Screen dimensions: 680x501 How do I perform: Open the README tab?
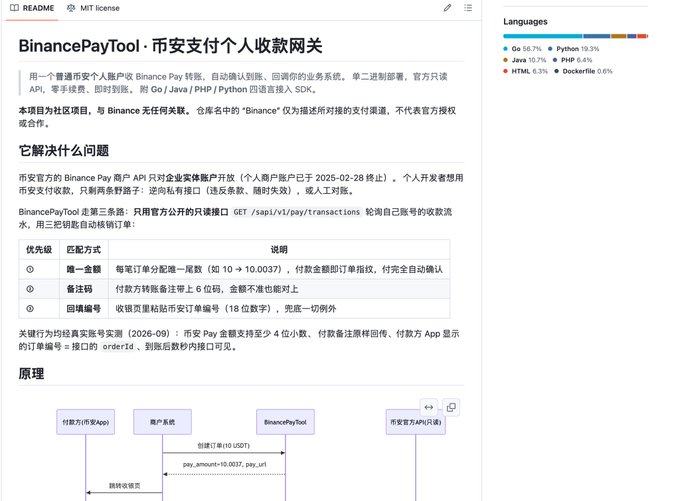point(32,8)
